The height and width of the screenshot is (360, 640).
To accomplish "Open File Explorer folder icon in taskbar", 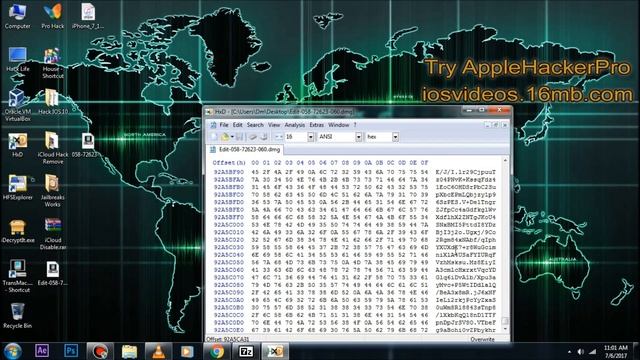I will click(x=129, y=351).
